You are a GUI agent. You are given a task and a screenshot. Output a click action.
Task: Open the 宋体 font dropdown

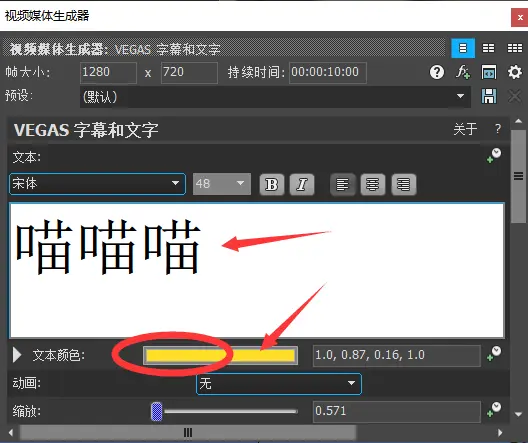click(x=97, y=184)
